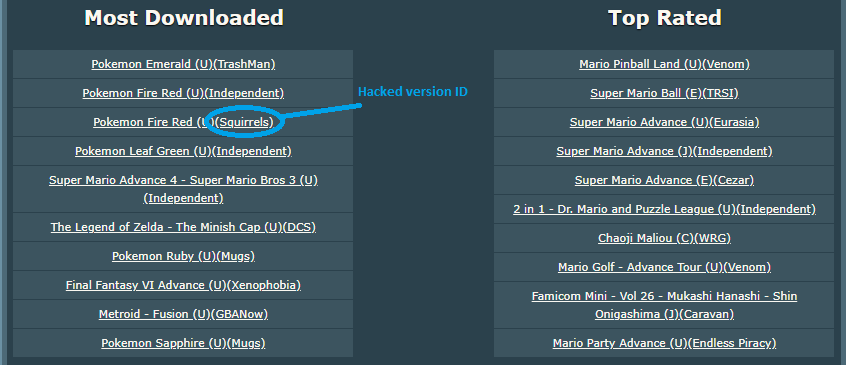Choose Super Mario Advance (E)(Cezar)

(665, 181)
